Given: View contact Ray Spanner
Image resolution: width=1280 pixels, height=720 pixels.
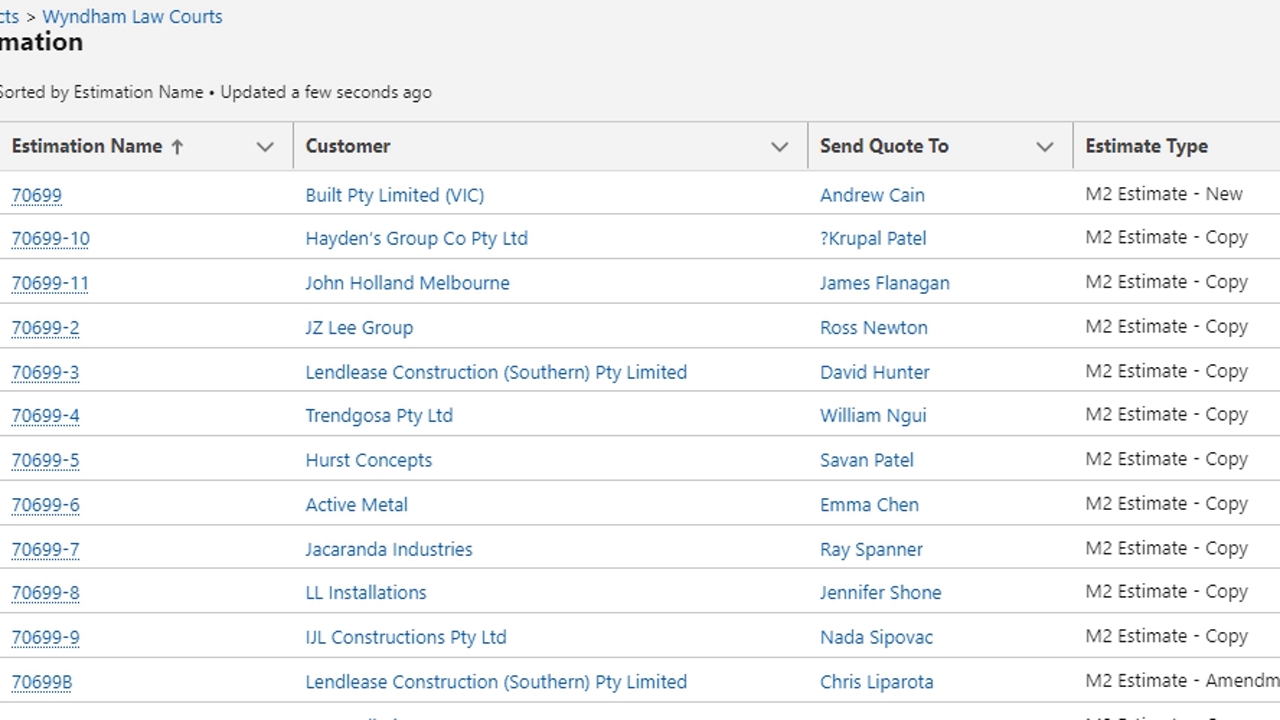Looking at the screenshot, I should [871, 550].
